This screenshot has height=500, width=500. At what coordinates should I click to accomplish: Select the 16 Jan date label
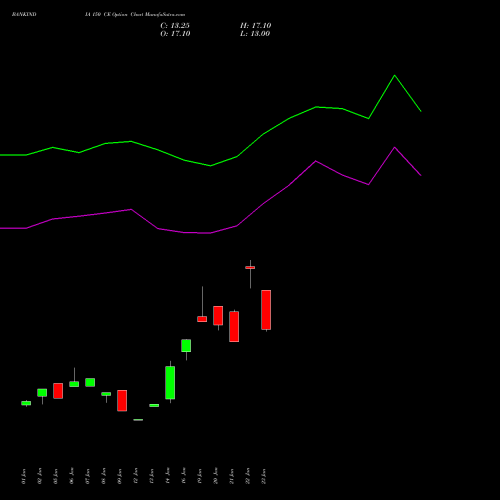(x=184, y=476)
